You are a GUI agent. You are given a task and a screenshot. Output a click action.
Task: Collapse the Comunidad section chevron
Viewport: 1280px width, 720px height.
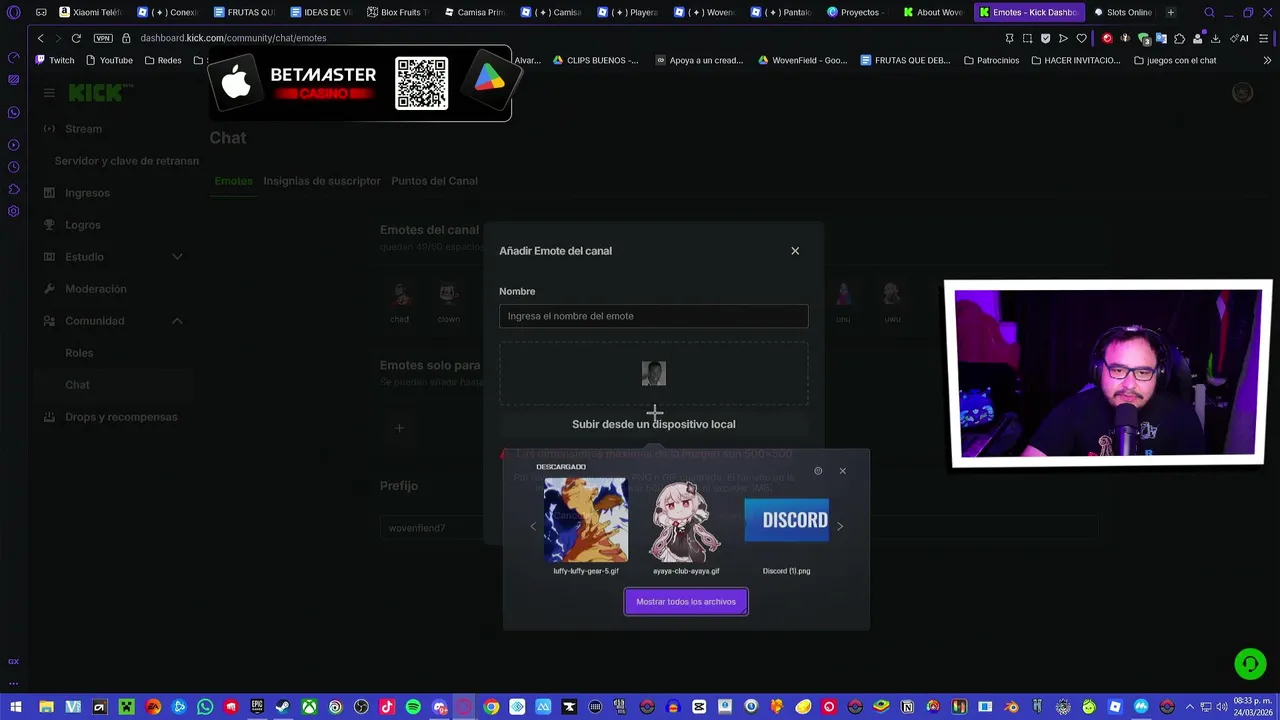click(x=177, y=321)
